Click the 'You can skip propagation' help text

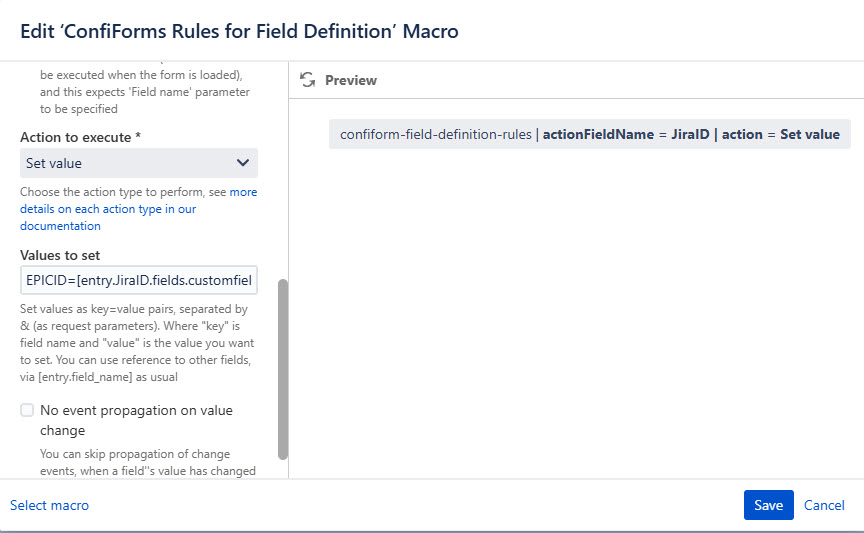[148, 462]
